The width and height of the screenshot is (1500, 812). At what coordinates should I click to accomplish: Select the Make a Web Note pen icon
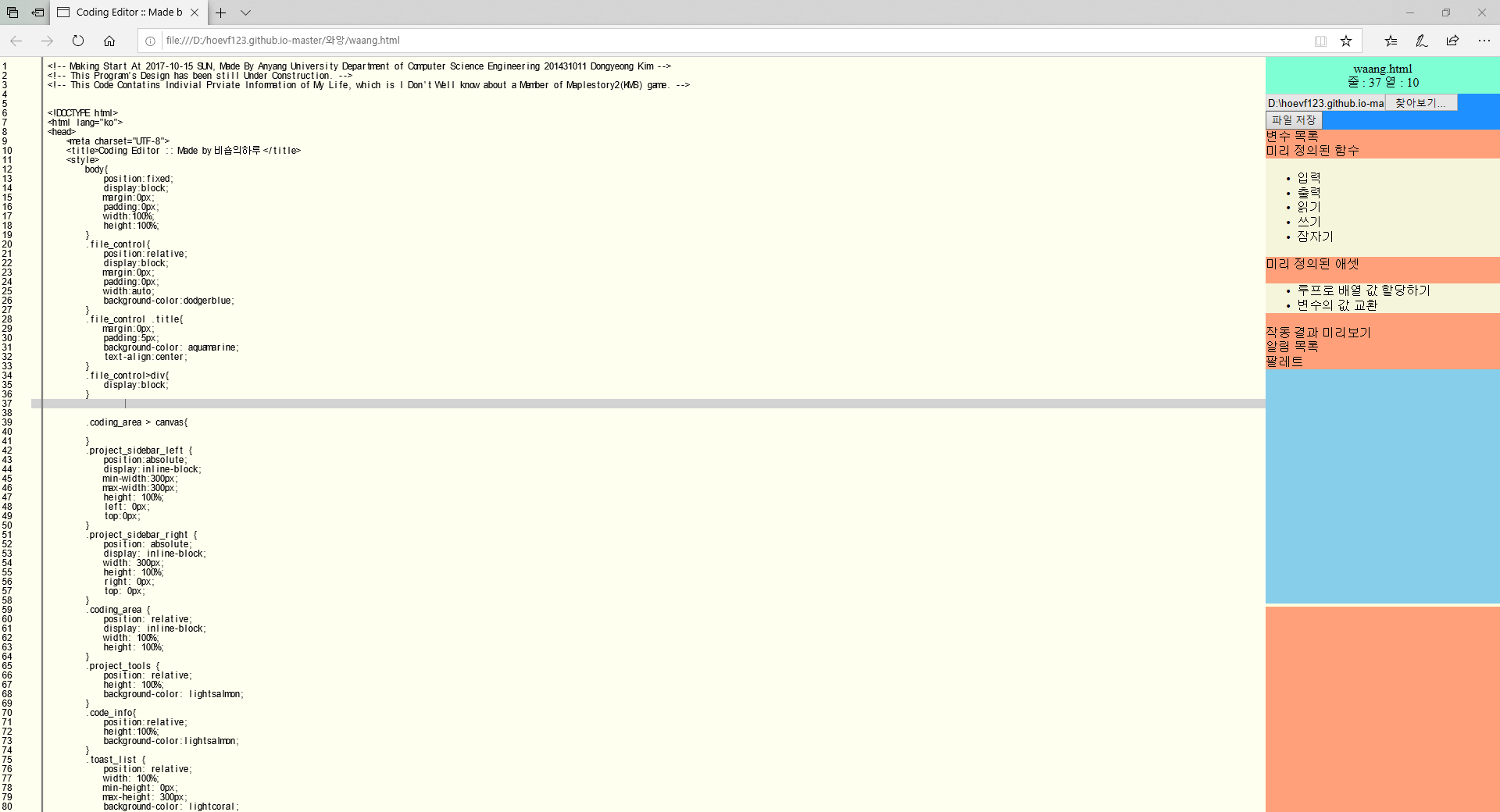[x=1421, y=41]
